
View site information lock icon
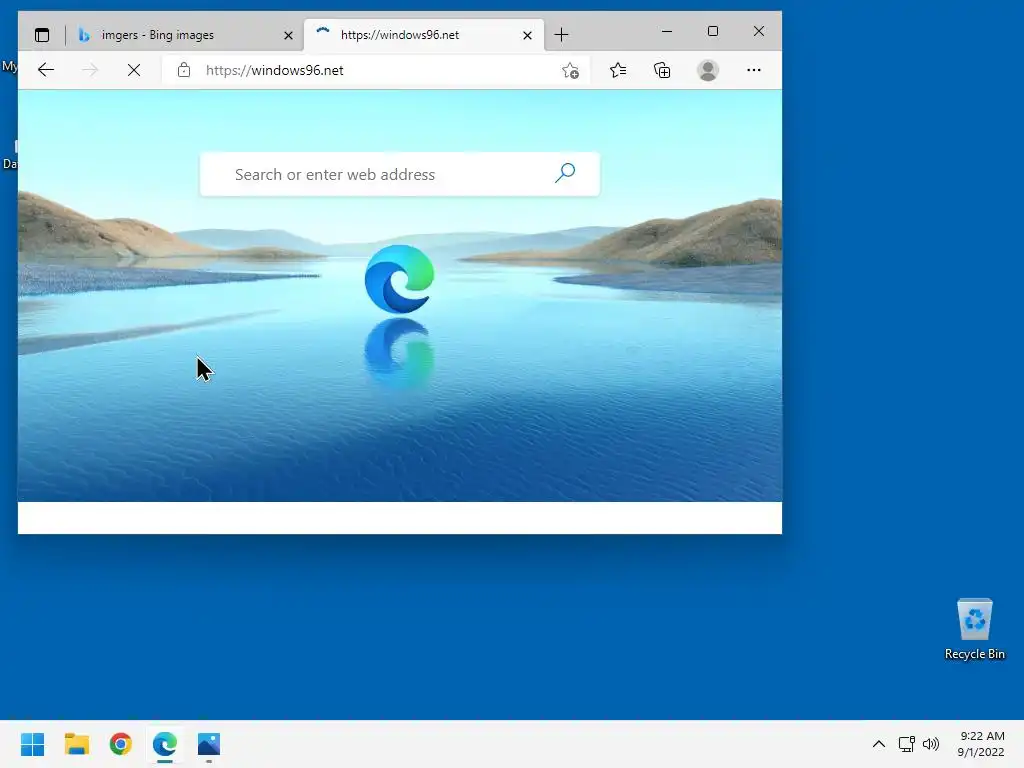pos(184,70)
